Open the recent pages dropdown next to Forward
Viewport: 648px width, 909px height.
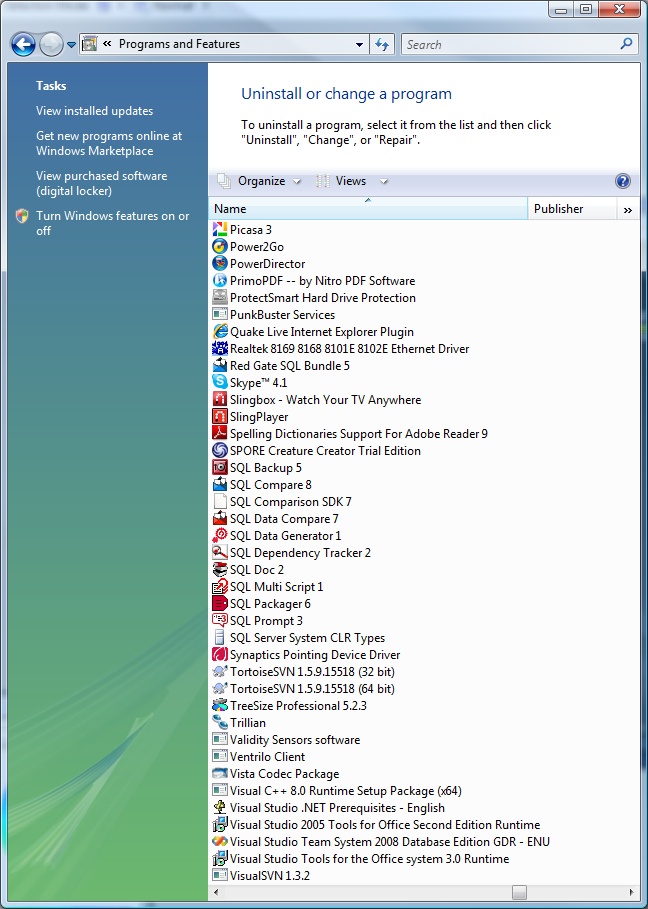click(x=71, y=45)
